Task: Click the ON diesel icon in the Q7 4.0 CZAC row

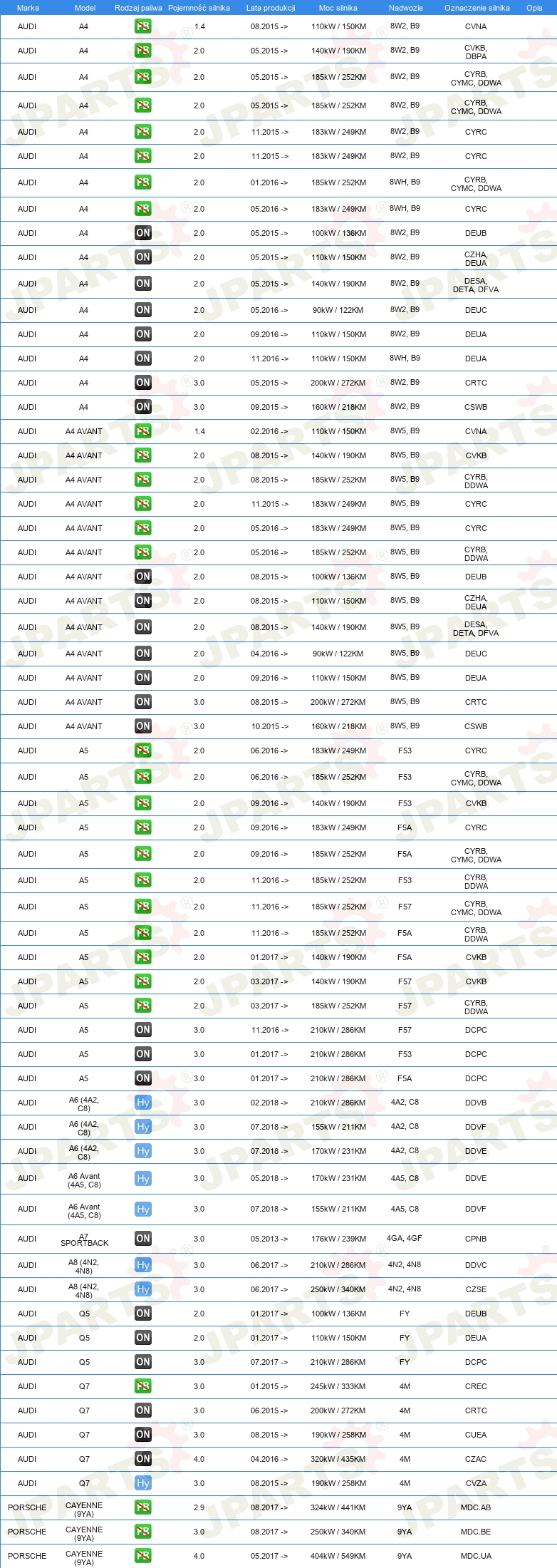Action: [143, 1459]
